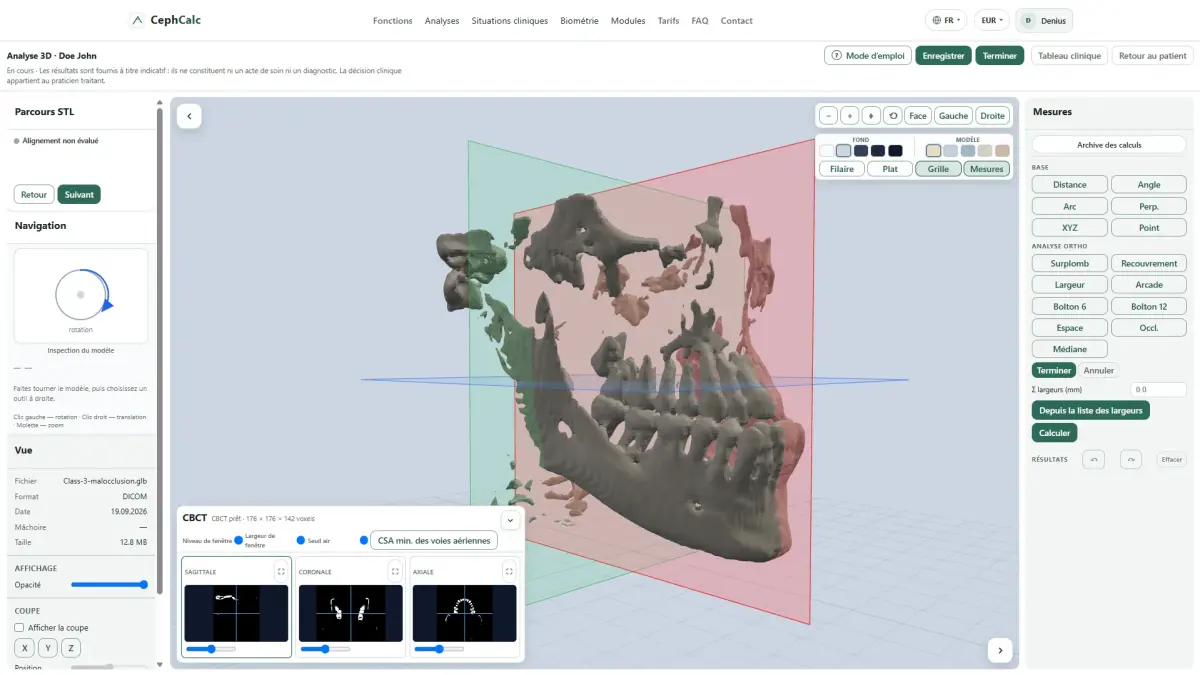Select the Bolton 6 analysis
This screenshot has width=1200, height=675.
(1069, 306)
